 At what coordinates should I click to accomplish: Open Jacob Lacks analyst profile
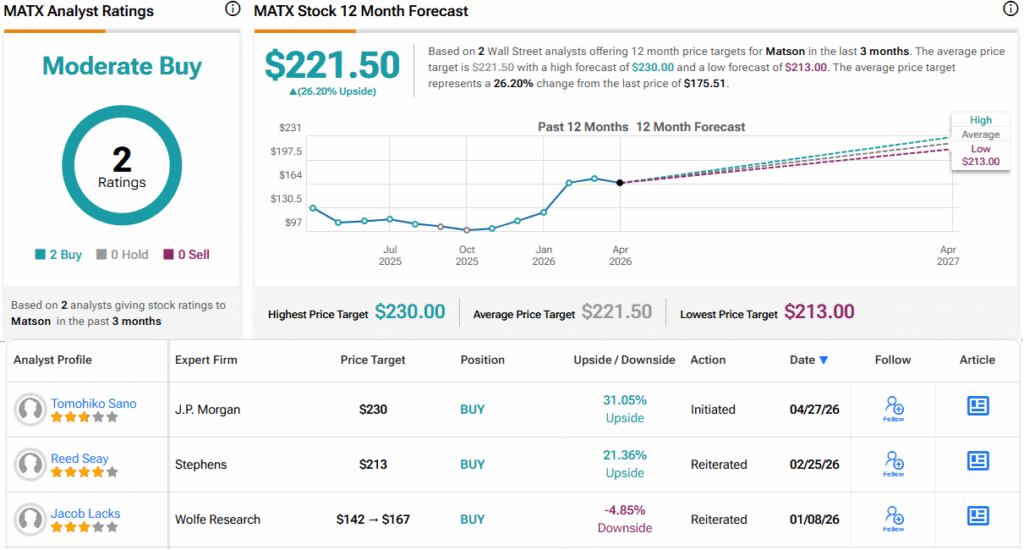pyautogui.click(x=86, y=513)
